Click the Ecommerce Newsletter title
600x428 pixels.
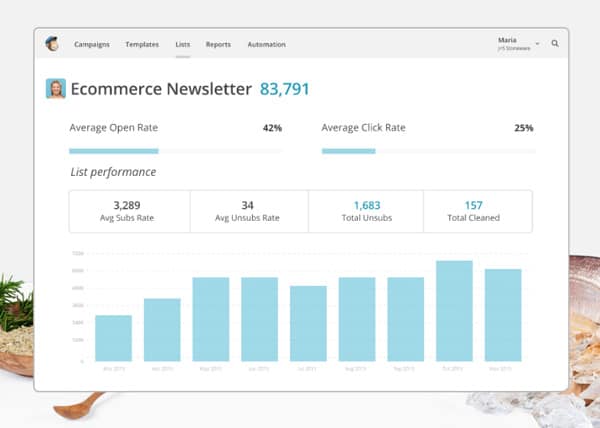pos(161,89)
